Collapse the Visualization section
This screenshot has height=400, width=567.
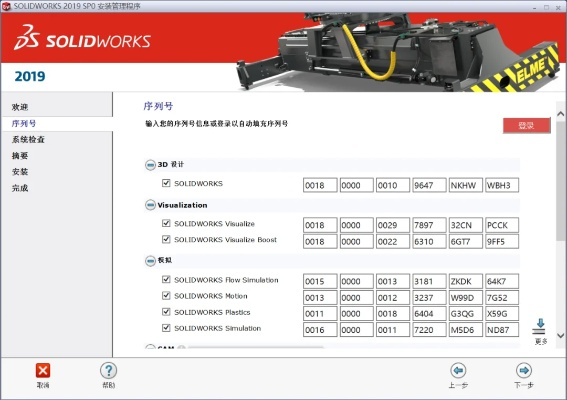click(x=150, y=205)
